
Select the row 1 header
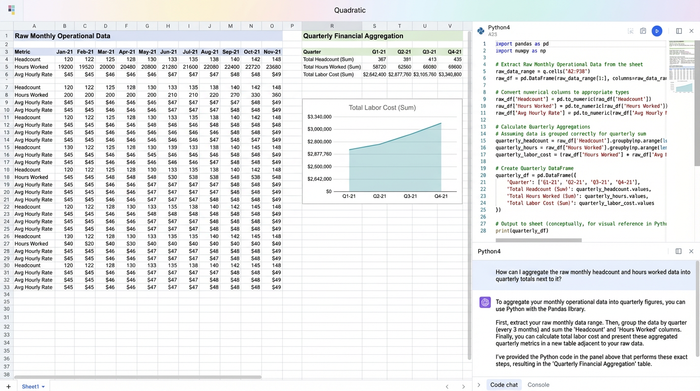point(7,36)
